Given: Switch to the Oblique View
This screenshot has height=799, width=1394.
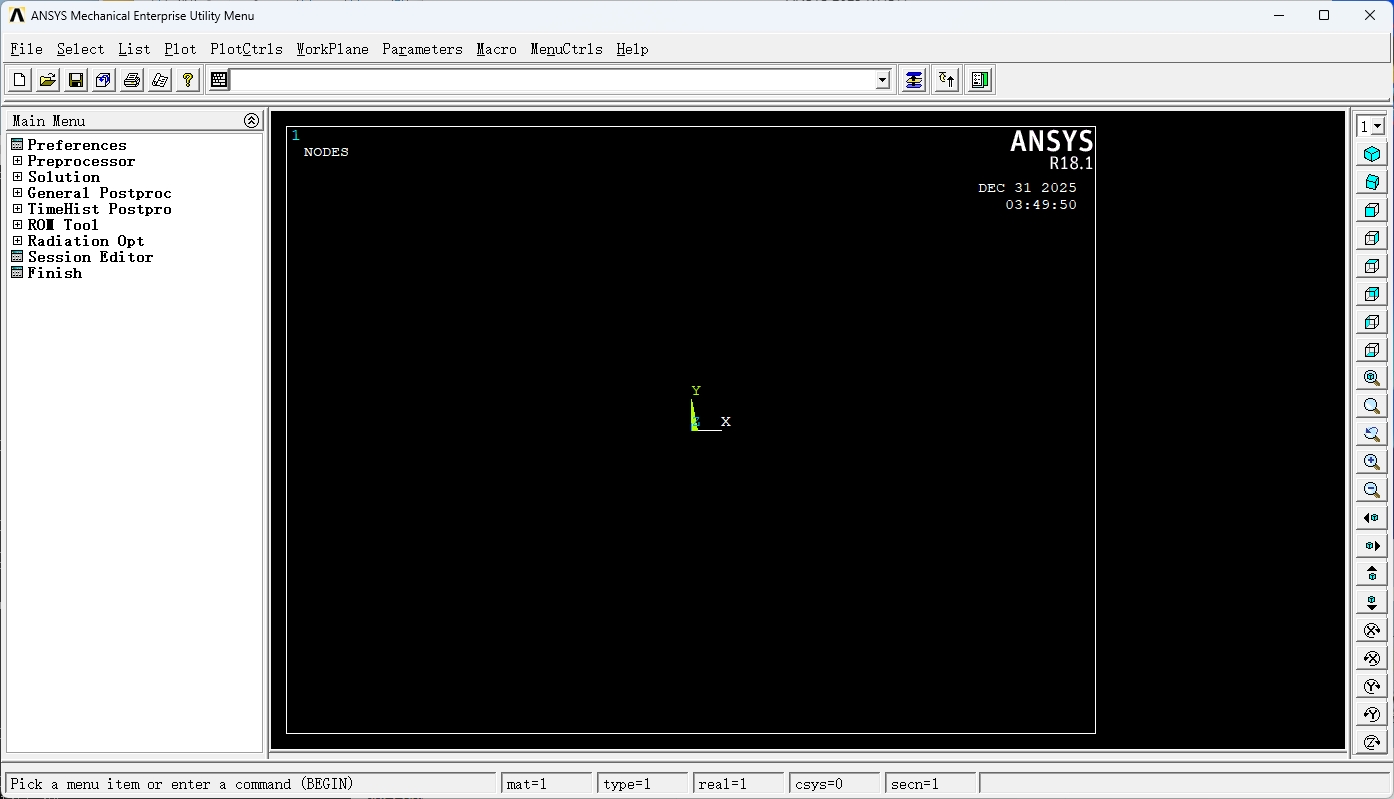Looking at the screenshot, I should click(x=1371, y=182).
